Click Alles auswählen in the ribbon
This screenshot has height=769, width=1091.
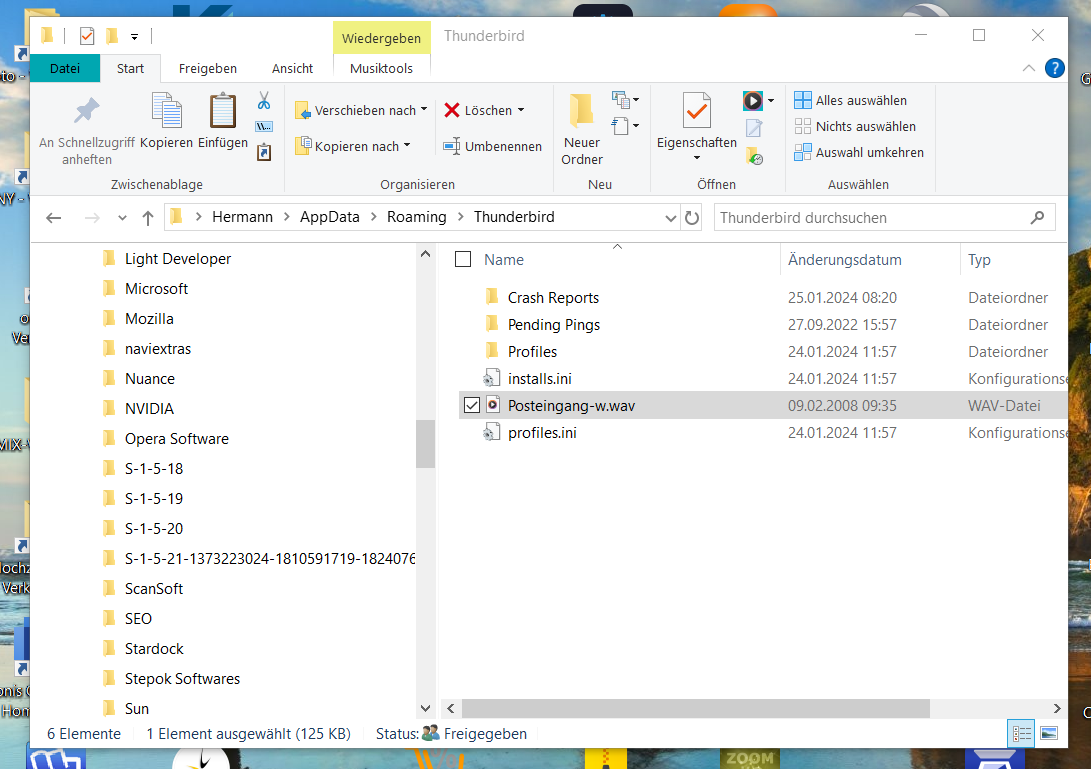850,100
